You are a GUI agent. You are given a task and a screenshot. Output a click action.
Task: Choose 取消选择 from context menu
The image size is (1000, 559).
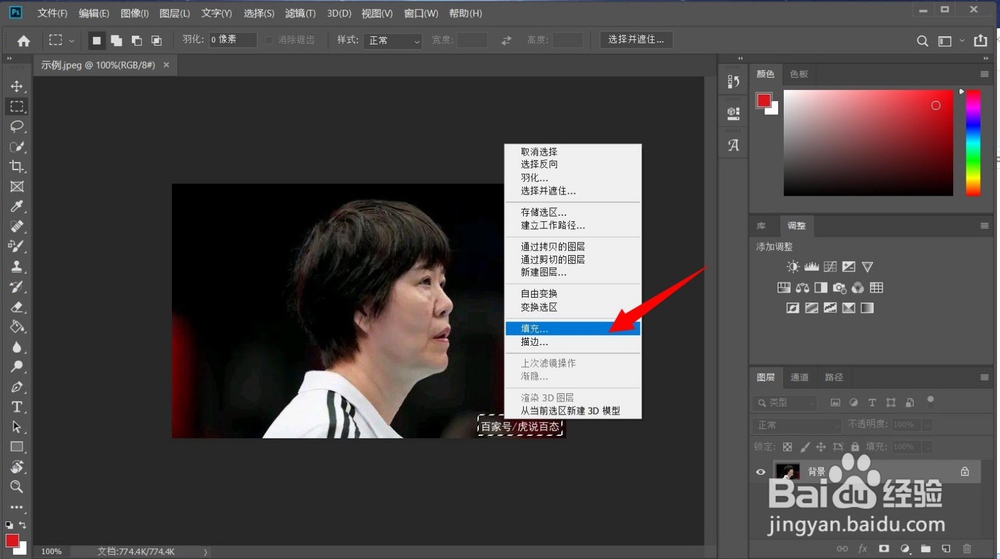click(573, 152)
